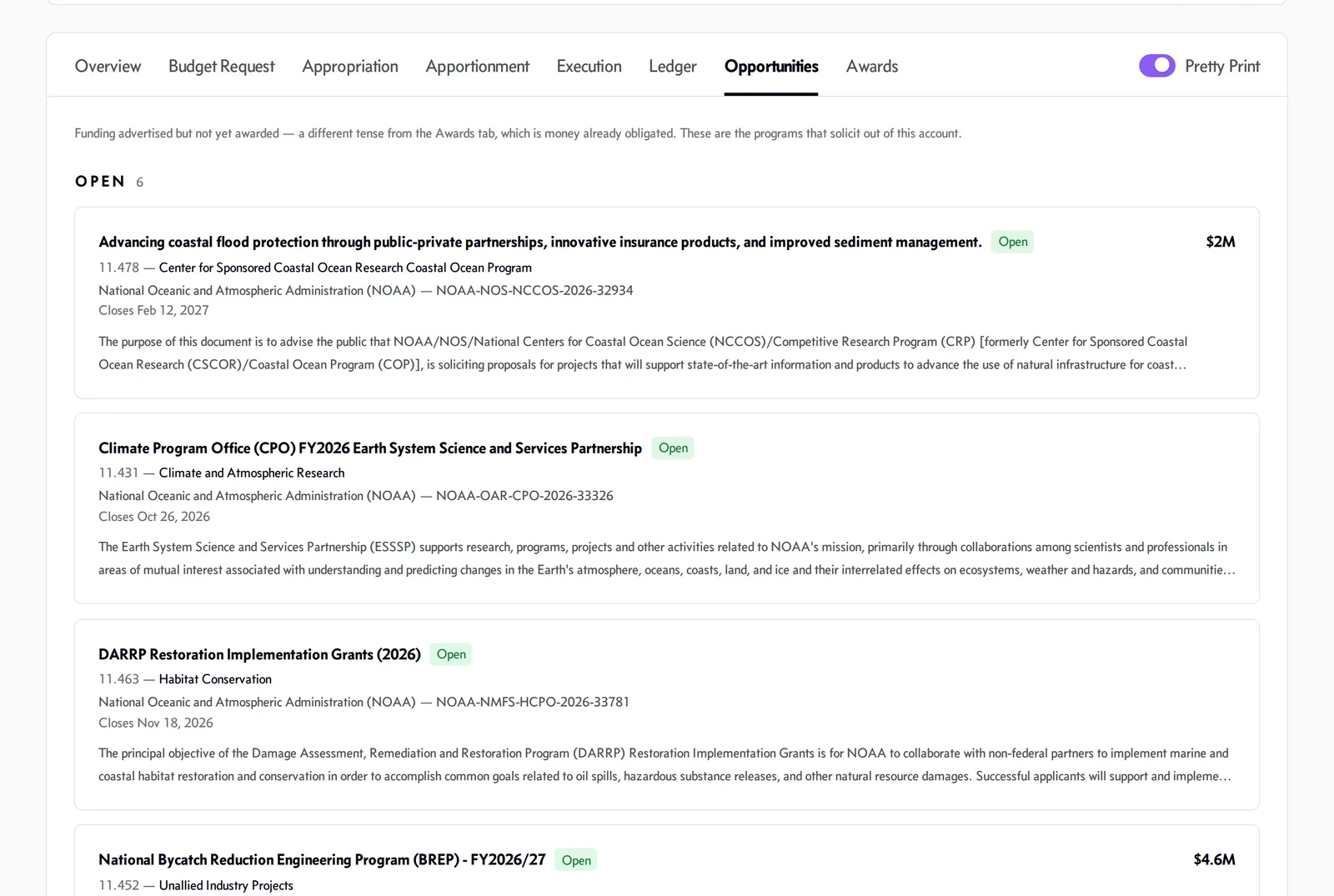Click CFDA number 11.478

[119, 268]
